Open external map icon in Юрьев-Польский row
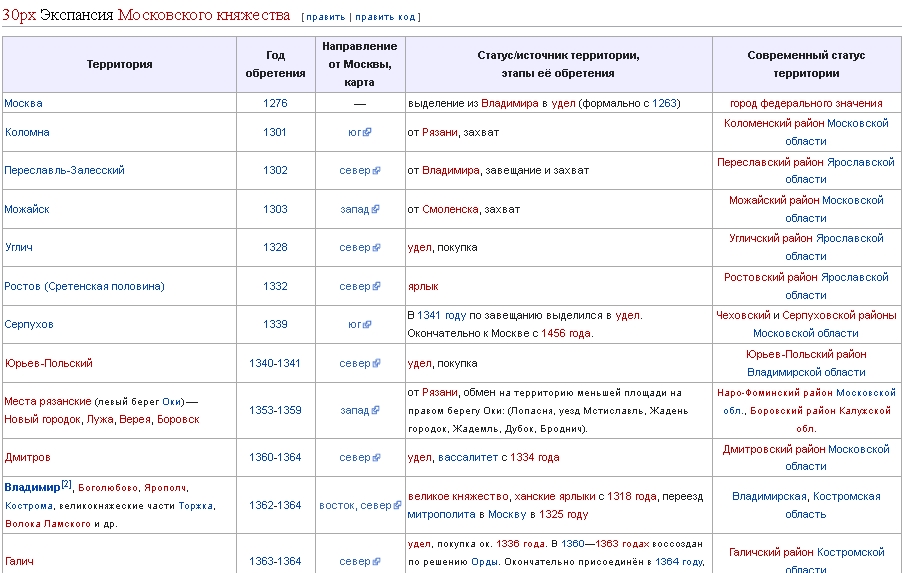The image size is (911, 573). 376,363
